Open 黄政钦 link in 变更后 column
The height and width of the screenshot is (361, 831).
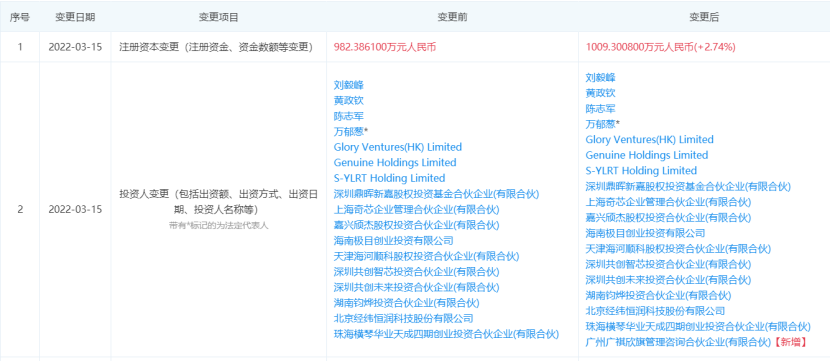tap(600, 93)
